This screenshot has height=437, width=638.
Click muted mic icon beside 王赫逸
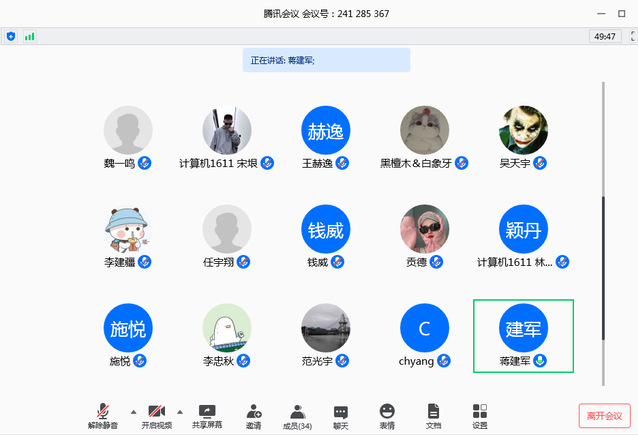click(342, 163)
